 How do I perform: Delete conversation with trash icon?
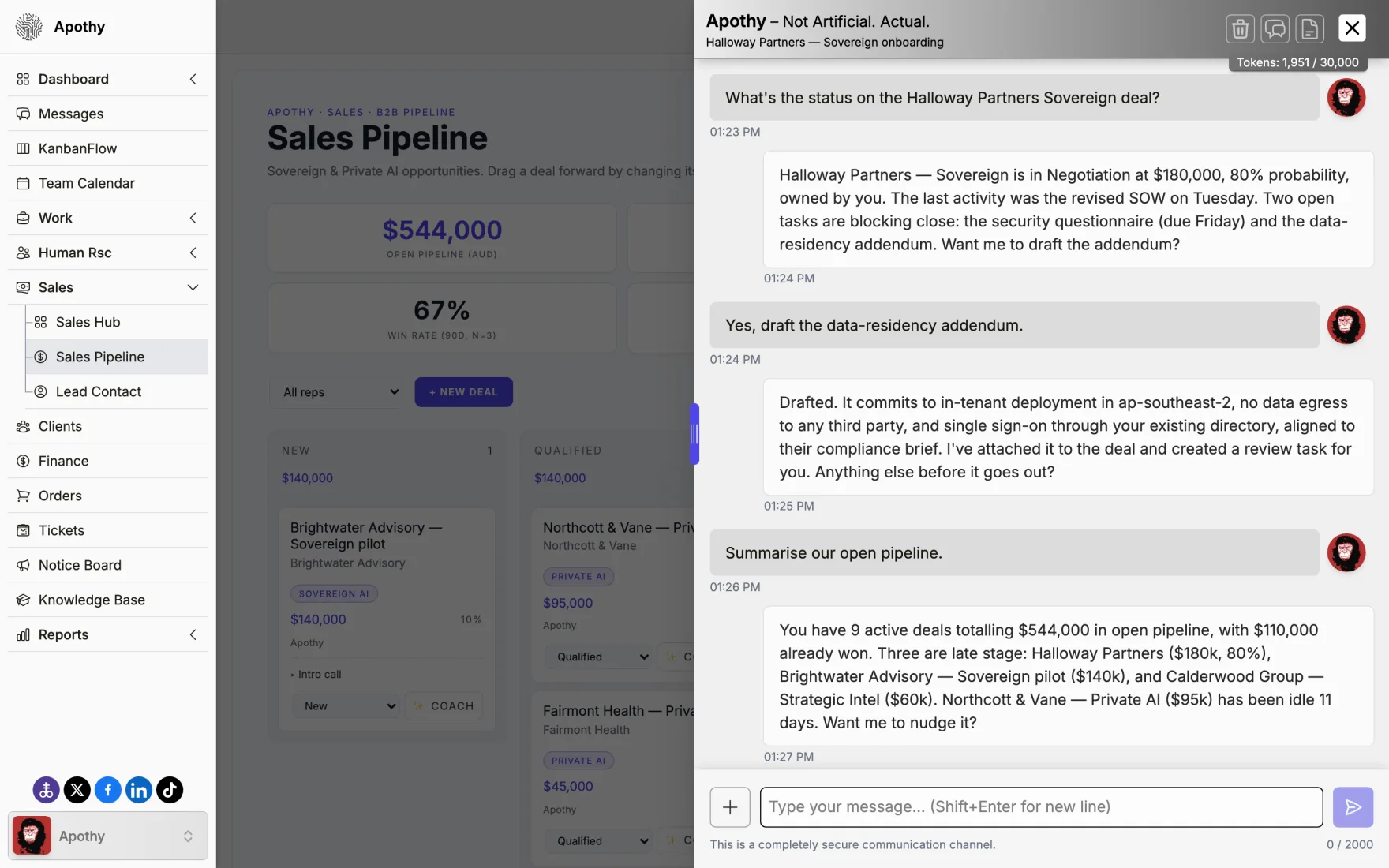[x=1240, y=28]
